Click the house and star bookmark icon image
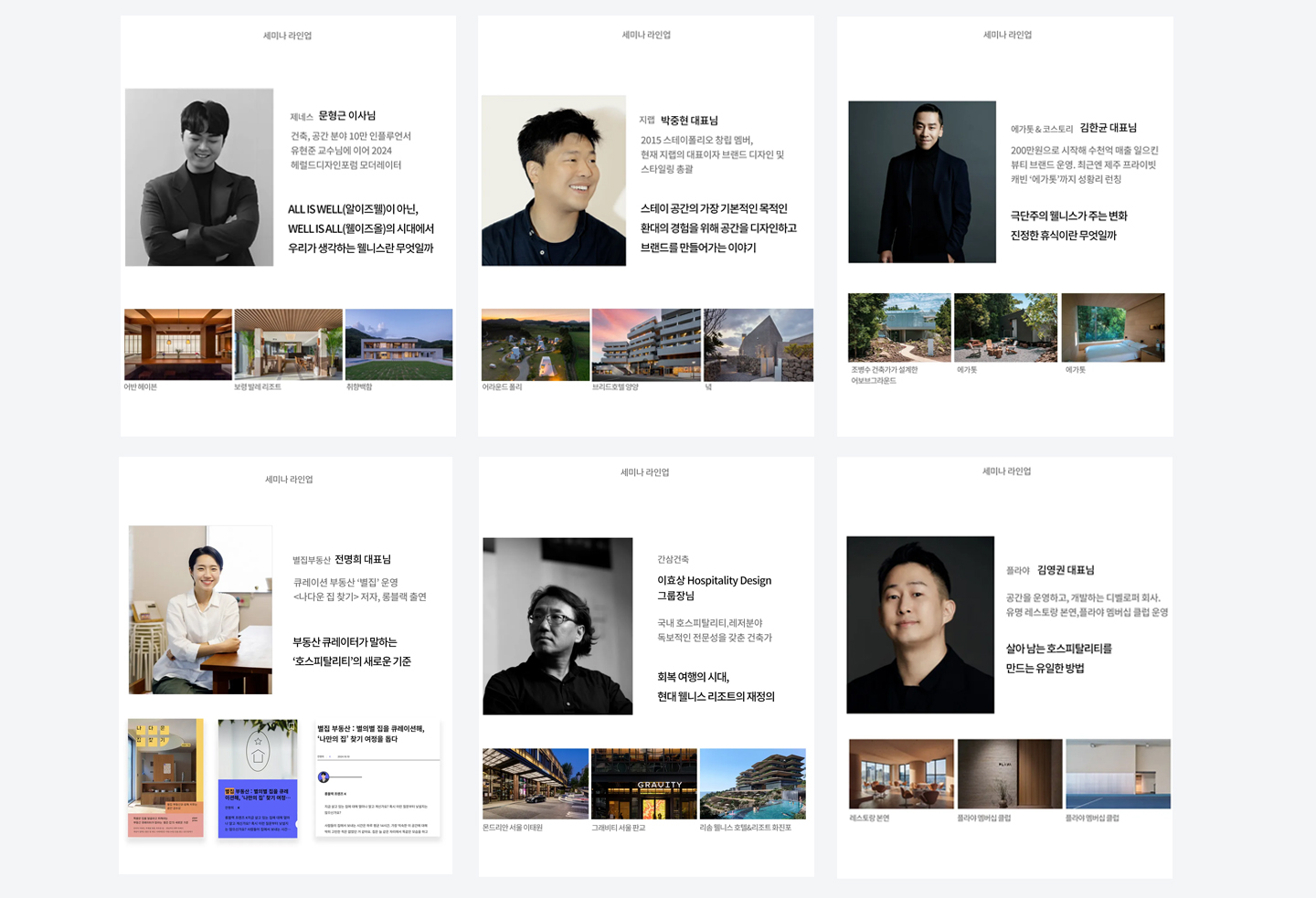This screenshot has width=1316, height=898. click(x=258, y=749)
